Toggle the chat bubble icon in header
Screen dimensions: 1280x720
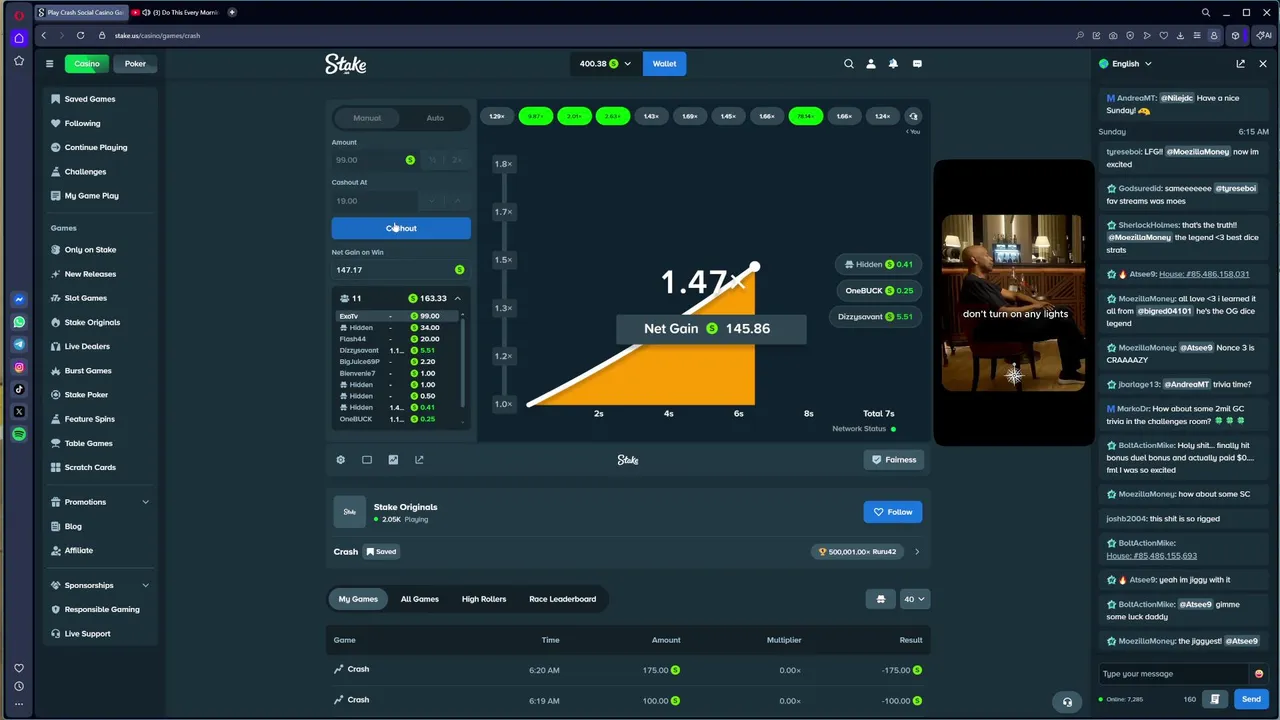point(917,64)
